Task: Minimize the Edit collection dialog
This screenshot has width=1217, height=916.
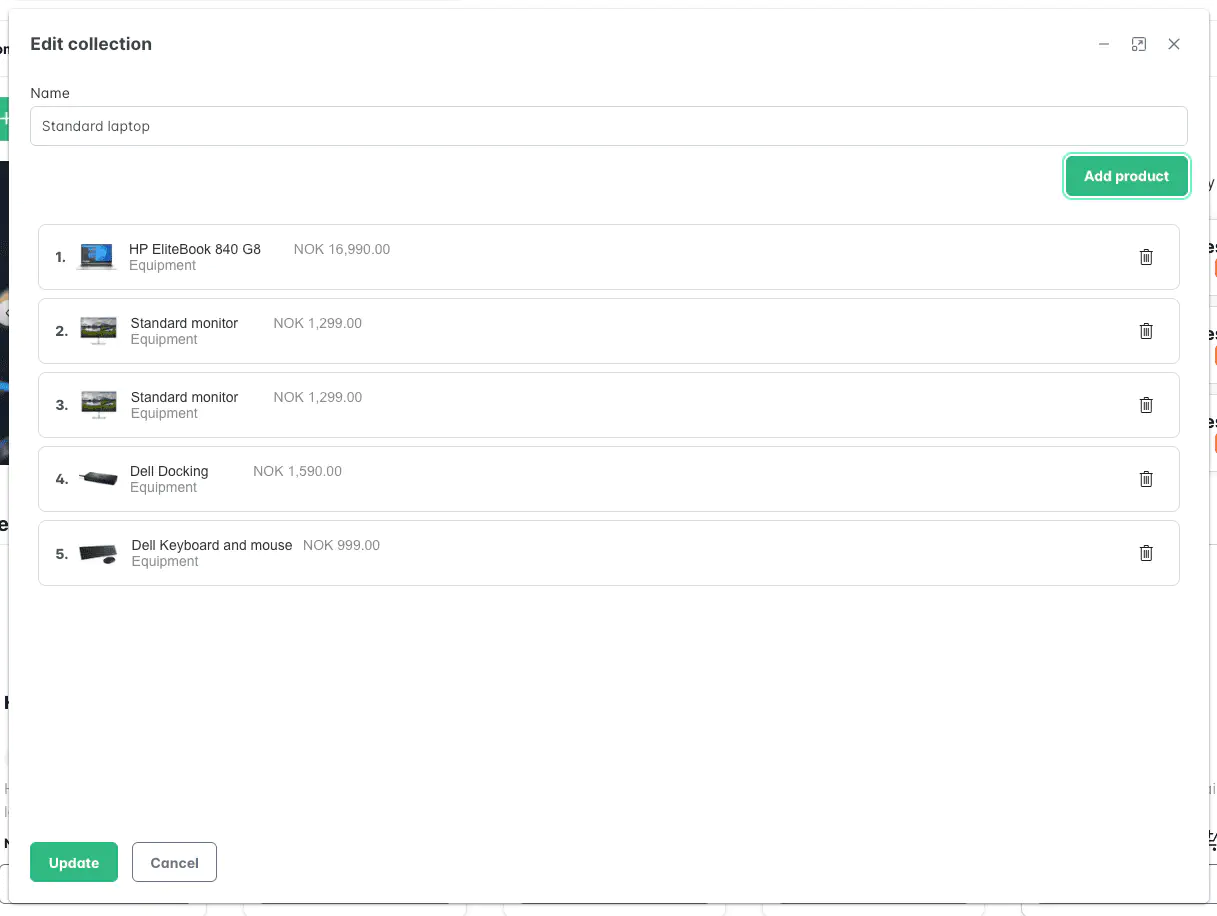Action: (x=1104, y=44)
